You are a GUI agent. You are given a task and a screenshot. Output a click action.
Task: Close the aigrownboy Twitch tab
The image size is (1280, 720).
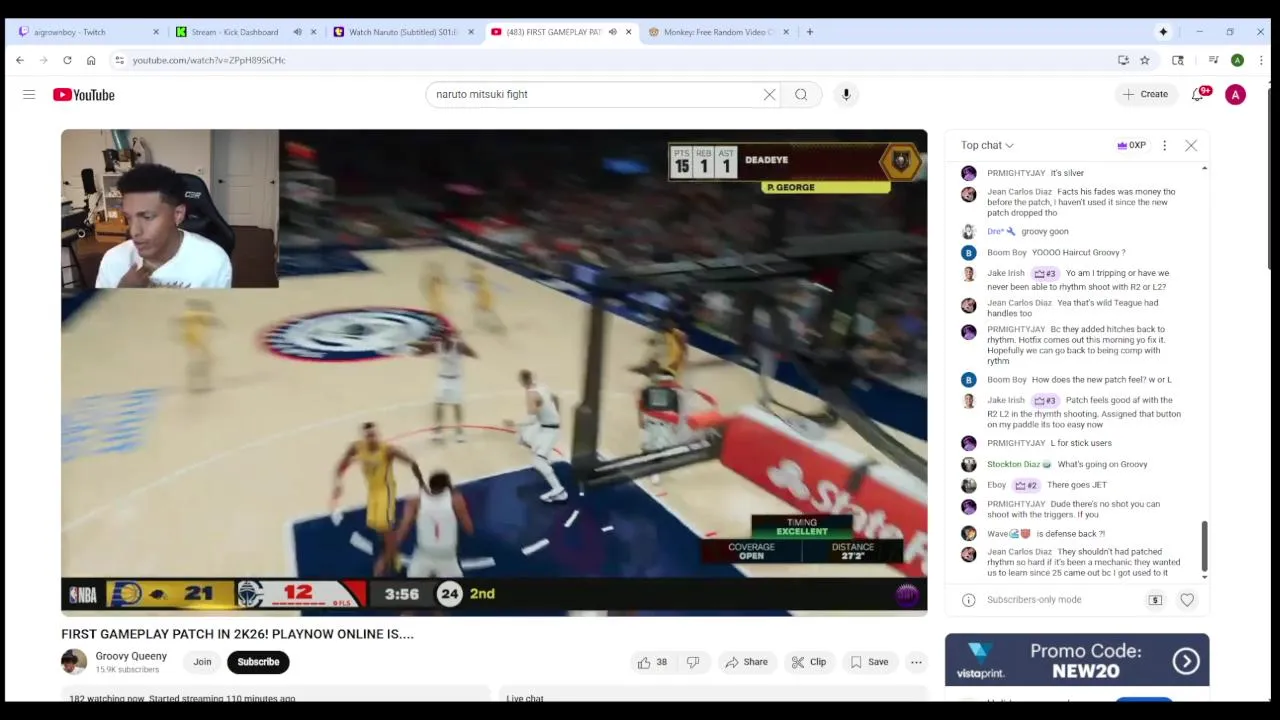155,32
